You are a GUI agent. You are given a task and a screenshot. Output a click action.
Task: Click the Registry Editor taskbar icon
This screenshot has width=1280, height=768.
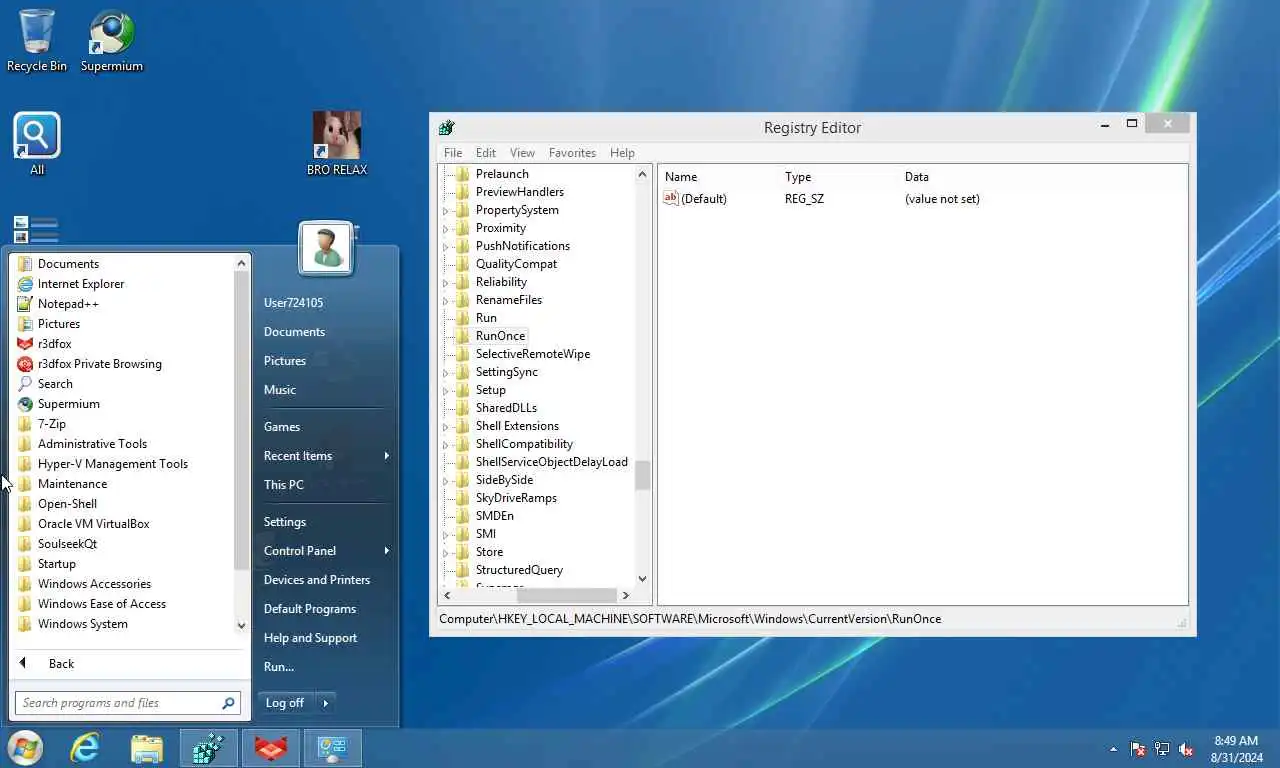pos(208,747)
